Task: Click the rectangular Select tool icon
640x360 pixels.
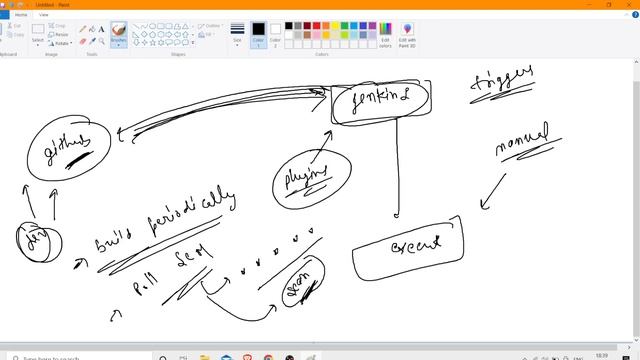Action: [x=38, y=29]
